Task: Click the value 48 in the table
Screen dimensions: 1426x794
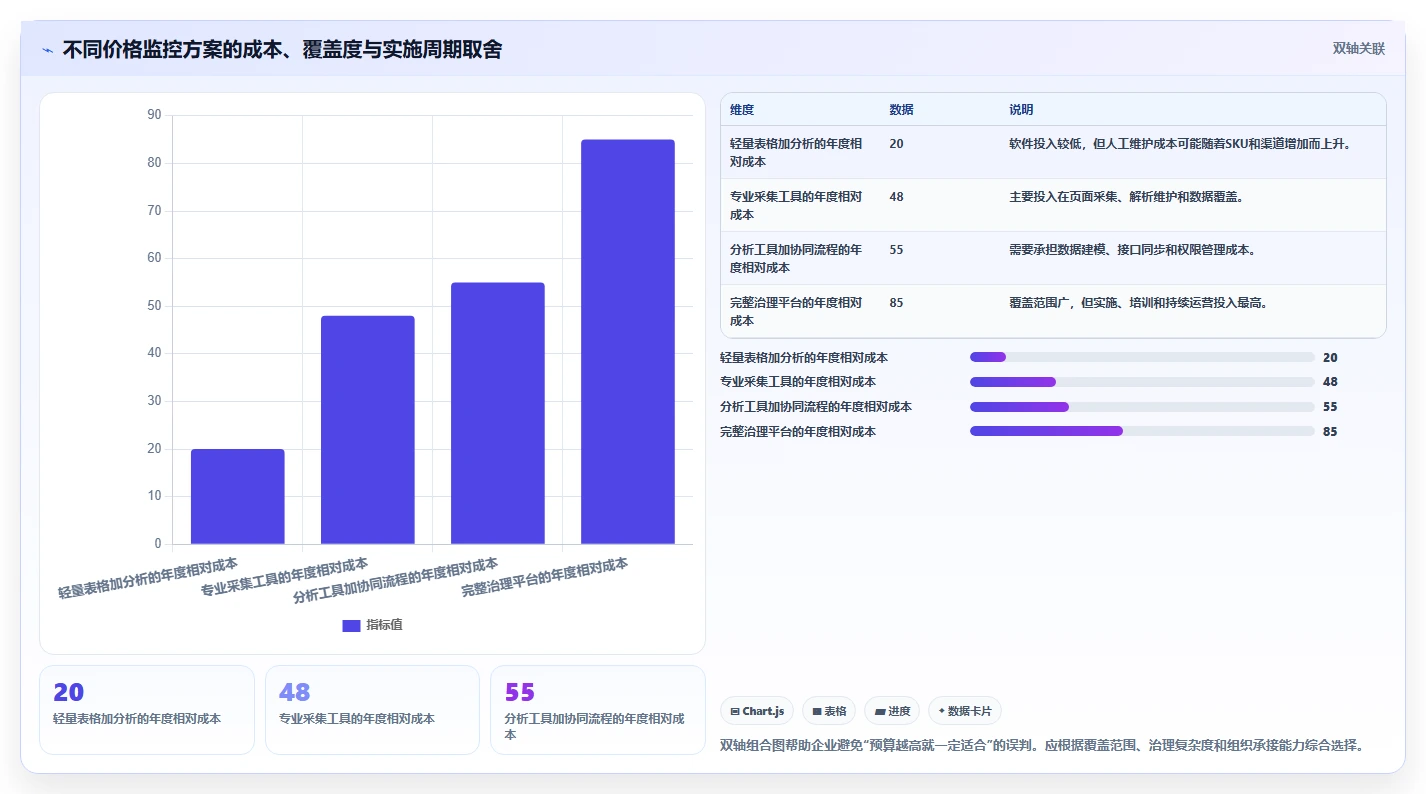Action: (x=896, y=197)
